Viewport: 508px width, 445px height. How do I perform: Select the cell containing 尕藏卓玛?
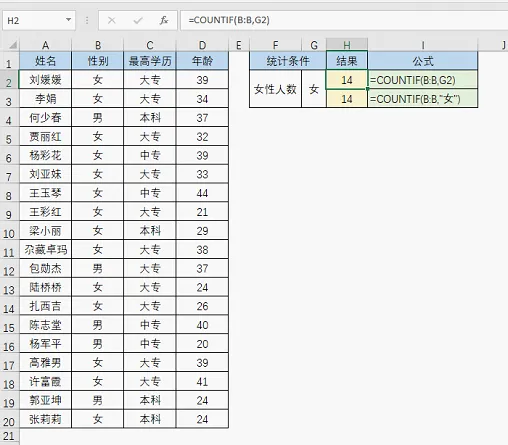(46, 249)
